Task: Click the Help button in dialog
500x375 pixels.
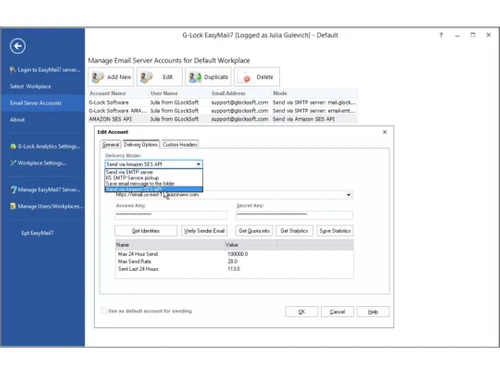Action: [x=373, y=312]
